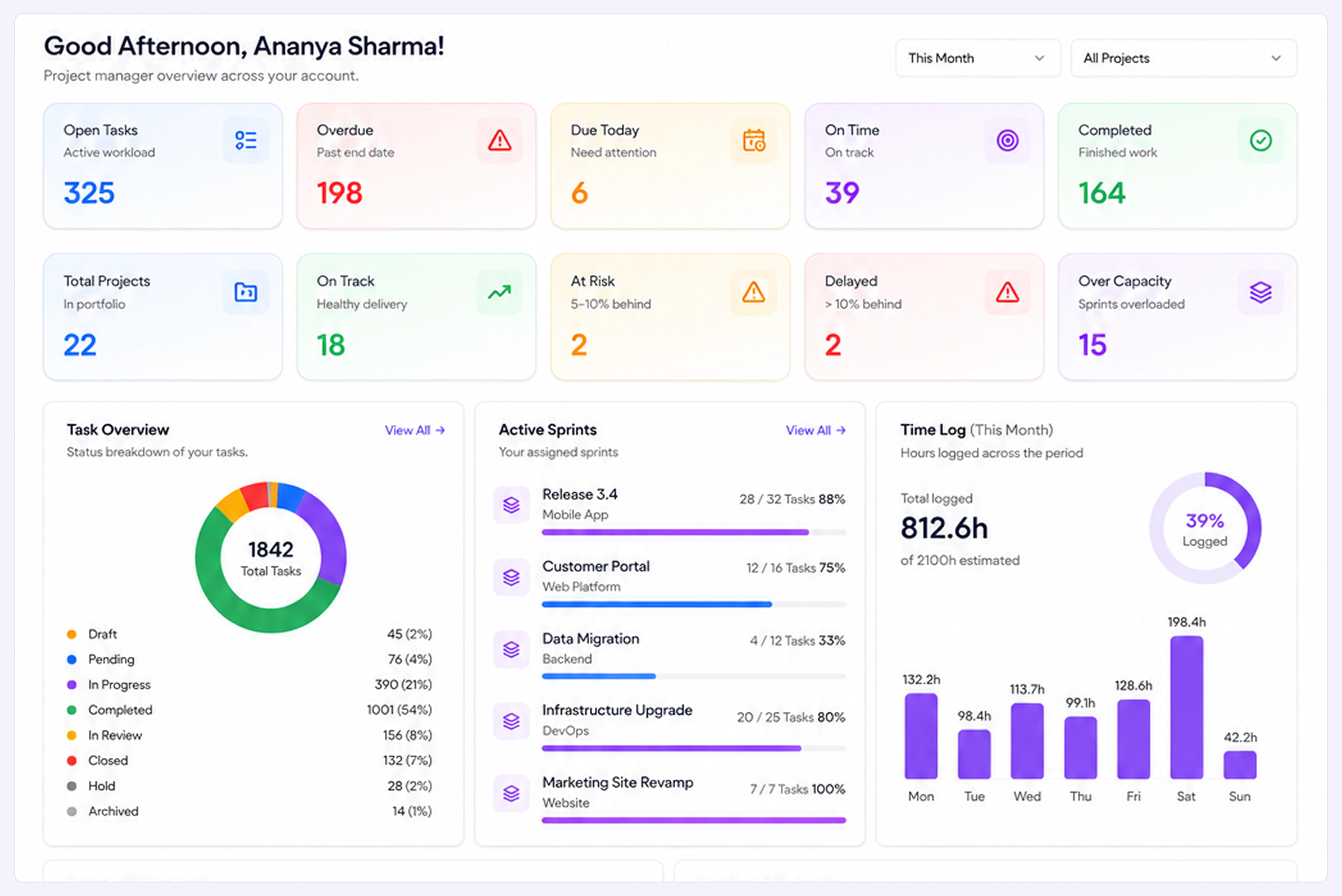Viewport: 1342px width, 896px height.
Task: Open the All Projects filter dropdown
Action: tap(1184, 58)
